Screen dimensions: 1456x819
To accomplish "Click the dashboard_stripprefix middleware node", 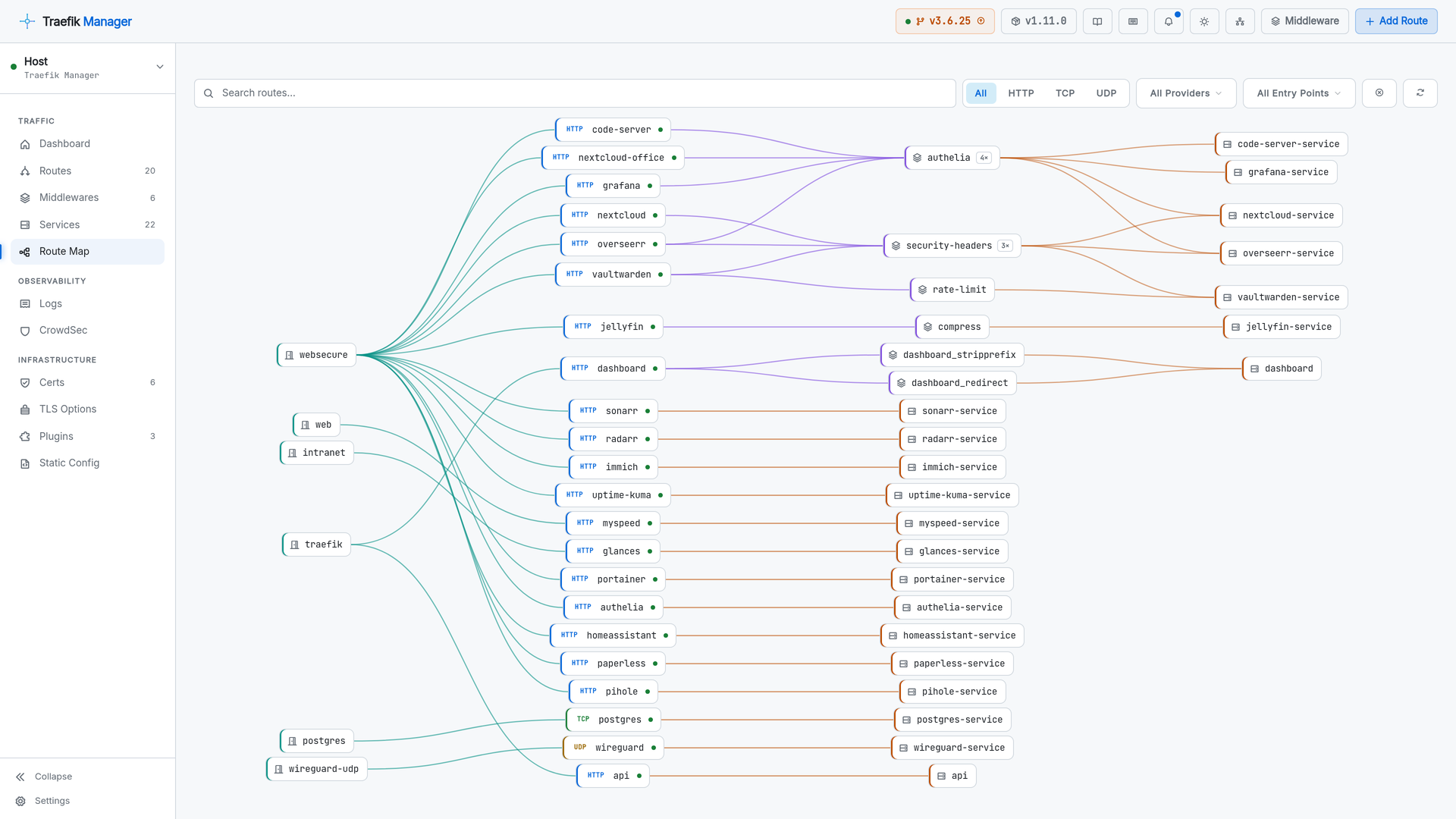I will 952,355.
